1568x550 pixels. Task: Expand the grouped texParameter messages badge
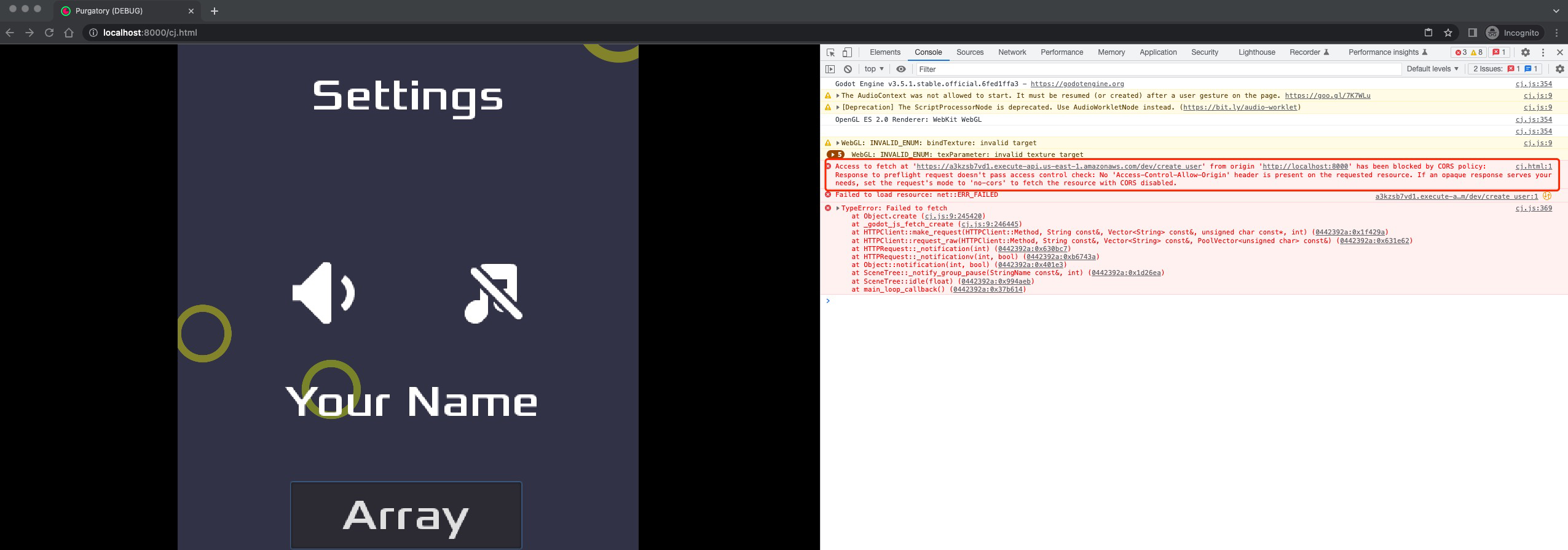tap(835, 155)
